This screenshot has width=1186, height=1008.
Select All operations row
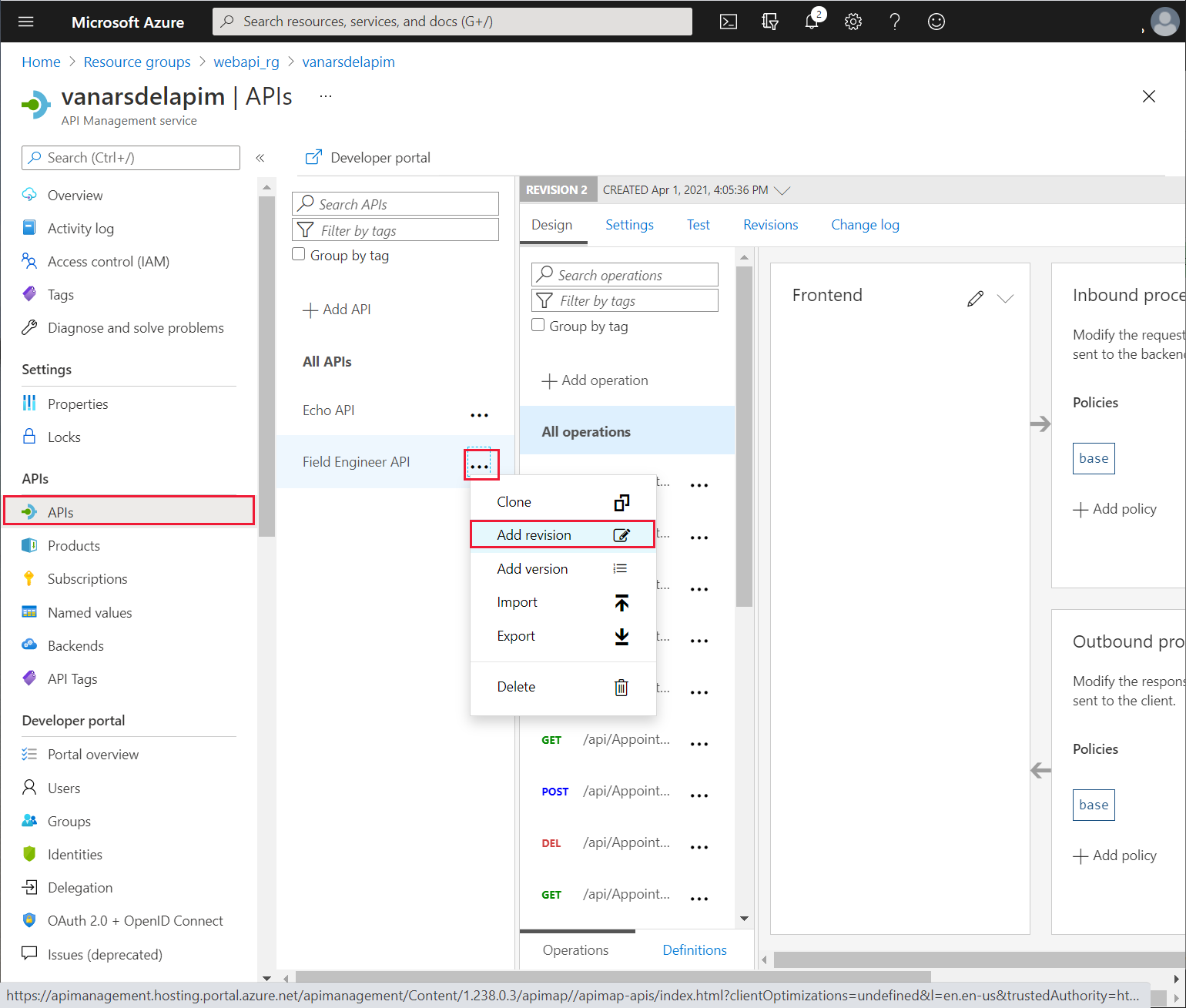click(x=628, y=432)
